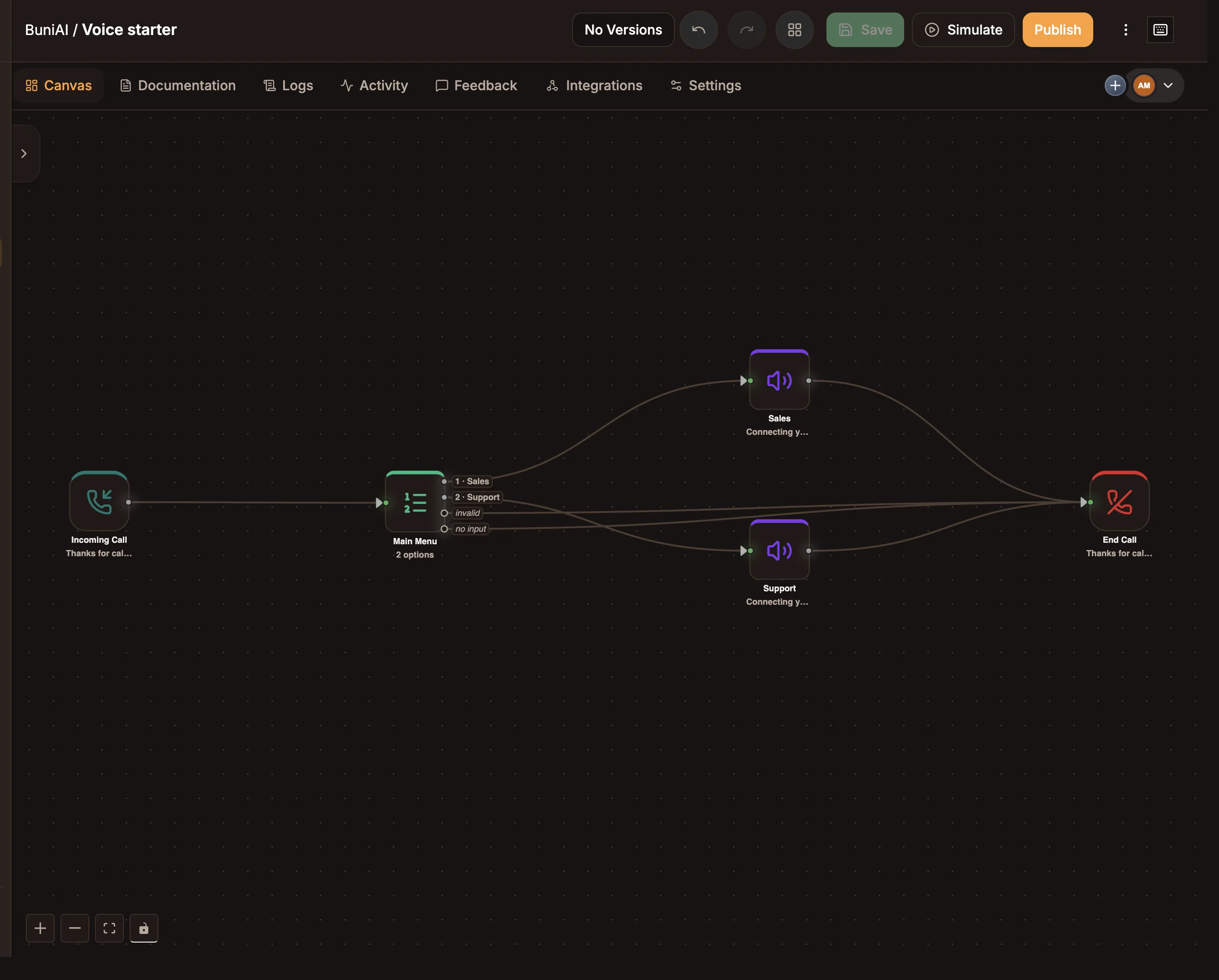Select the Main Menu node icon
1219x980 pixels.
tap(415, 502)
